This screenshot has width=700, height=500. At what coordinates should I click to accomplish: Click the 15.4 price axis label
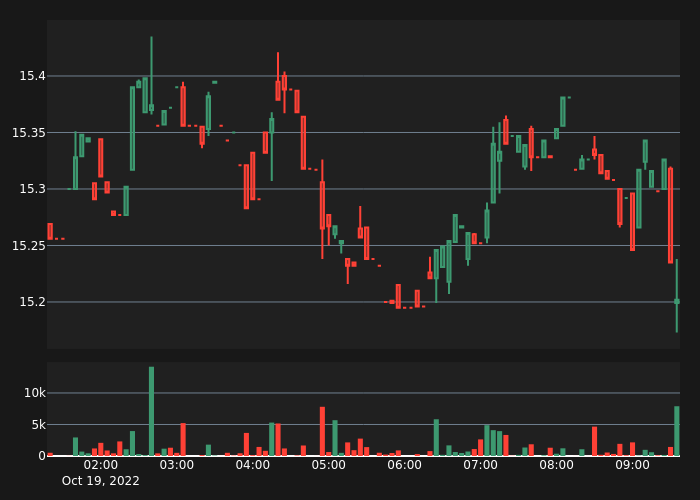tap(33, 76)
